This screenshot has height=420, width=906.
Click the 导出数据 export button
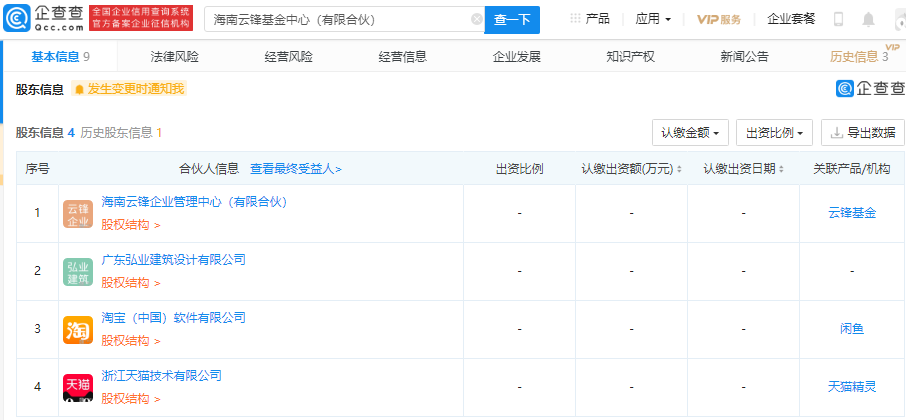pyautogui.click(x=863, y=132)
